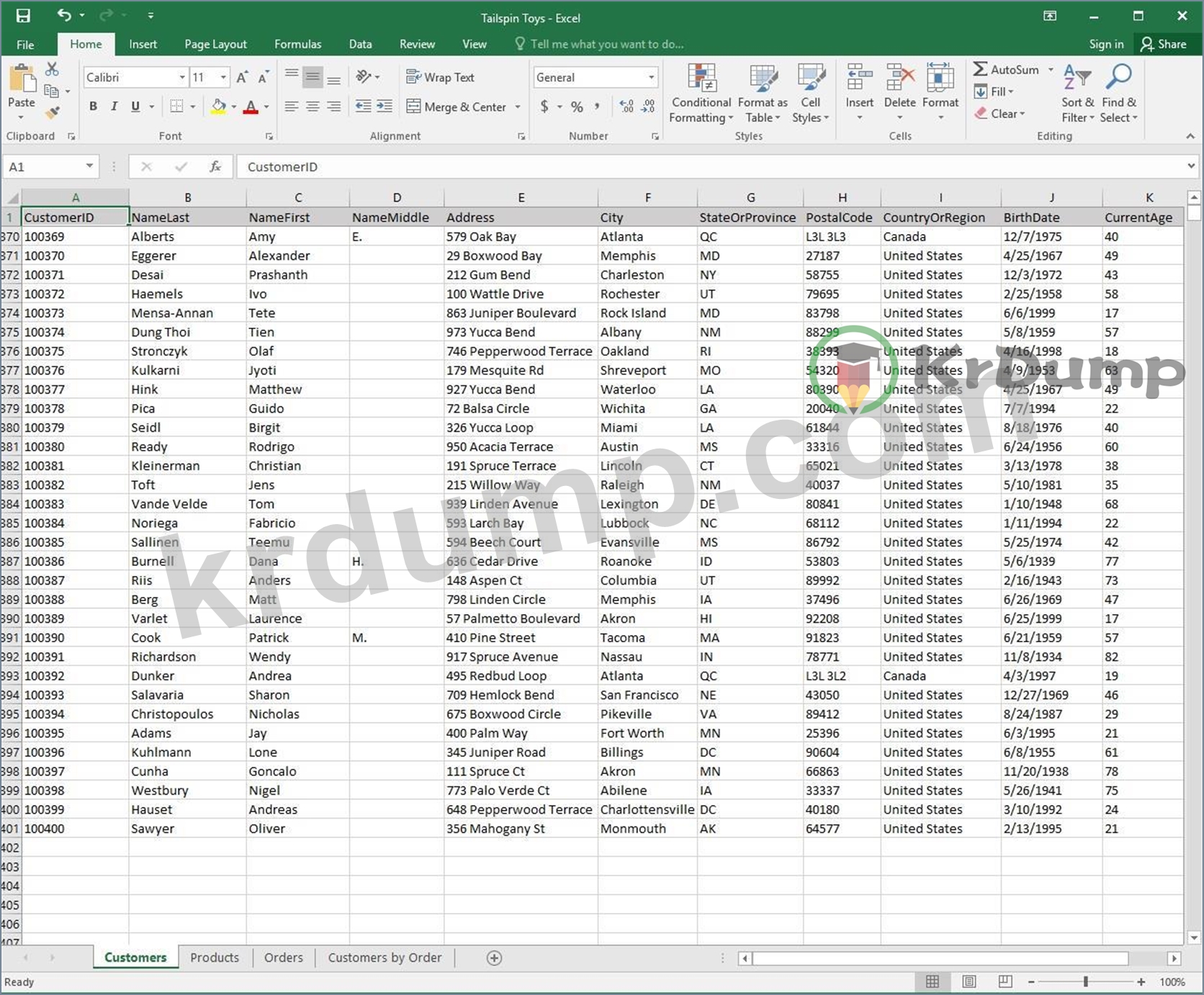
Task: Toggle Underline formatting
Action: pyautogui.click(x=135, y=107)
